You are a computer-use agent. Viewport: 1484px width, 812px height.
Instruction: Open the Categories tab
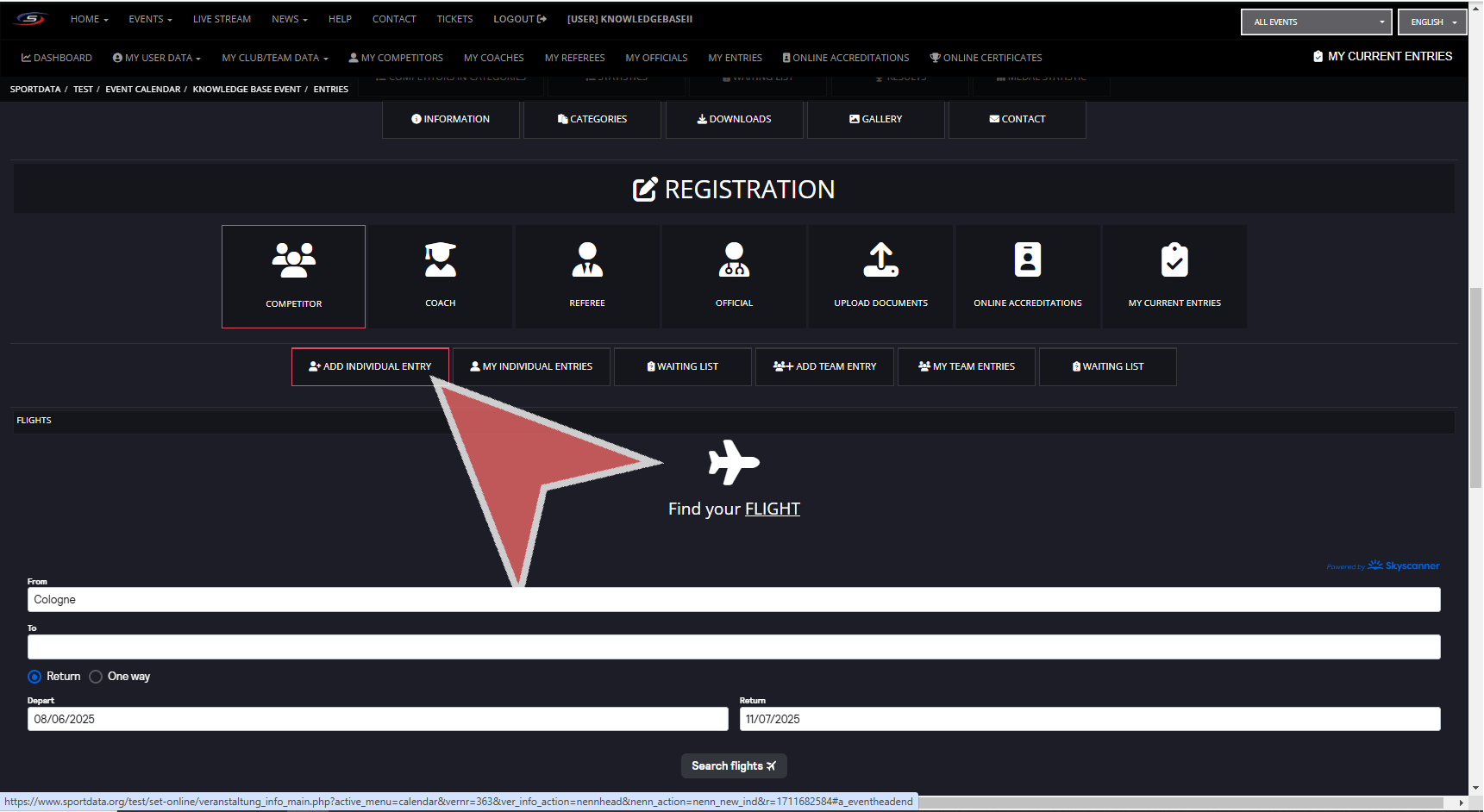(x=592, y=119)
